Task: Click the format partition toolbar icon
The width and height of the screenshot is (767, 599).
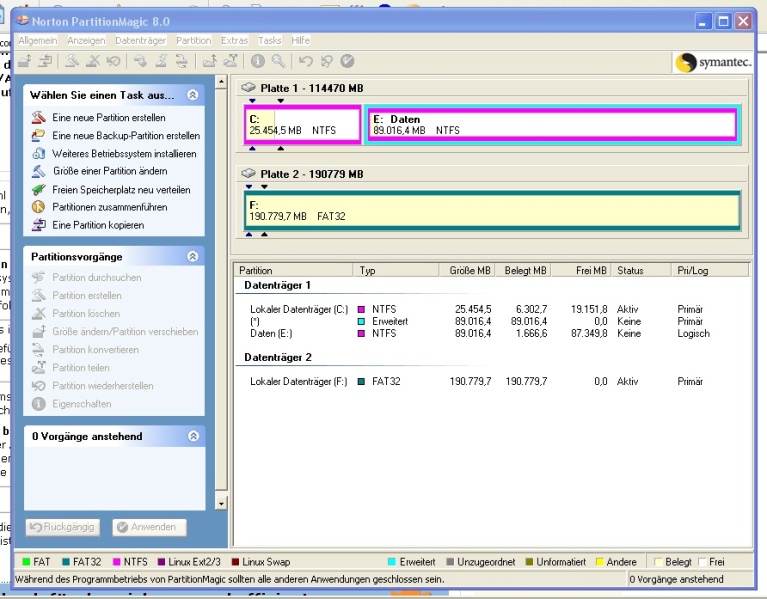Action: coord(161,61)
